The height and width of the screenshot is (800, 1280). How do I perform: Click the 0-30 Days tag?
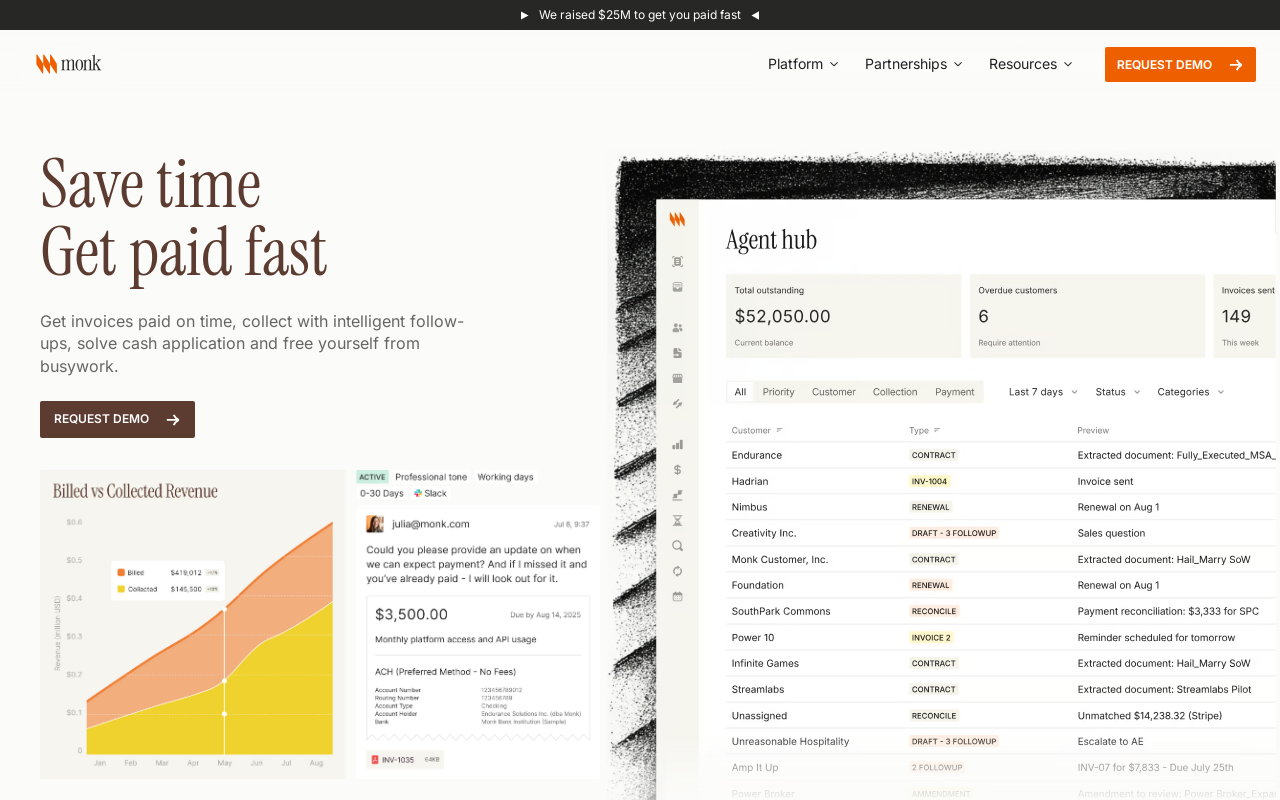[x=382, y=493]
